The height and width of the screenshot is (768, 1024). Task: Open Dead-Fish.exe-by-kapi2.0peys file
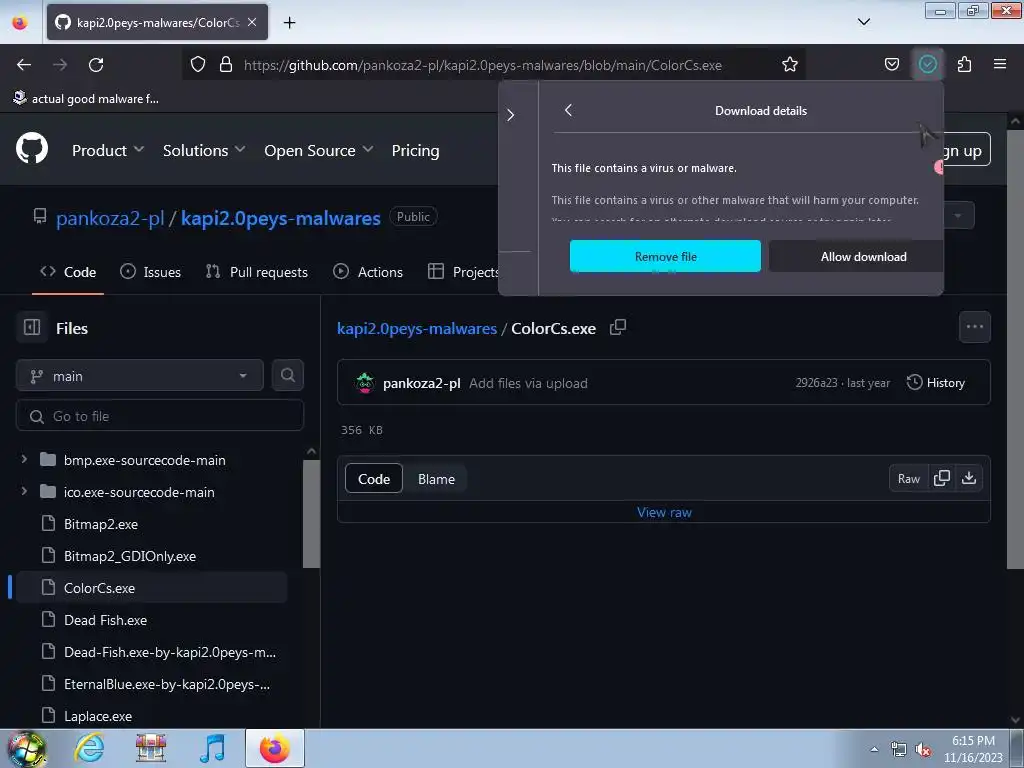170,652
